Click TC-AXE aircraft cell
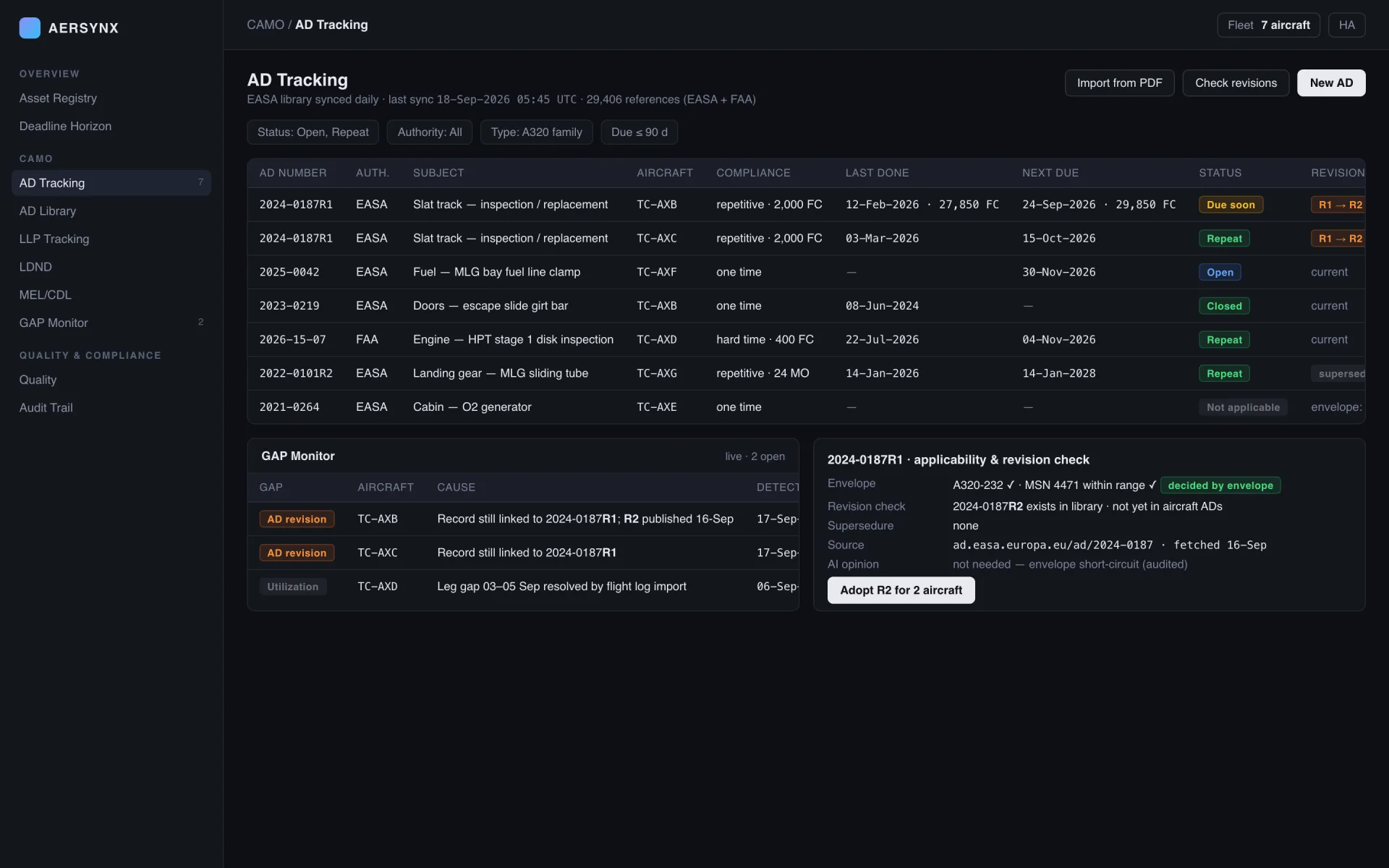The width and height of the screenshot is (1389, 868). tap(657, 407)
